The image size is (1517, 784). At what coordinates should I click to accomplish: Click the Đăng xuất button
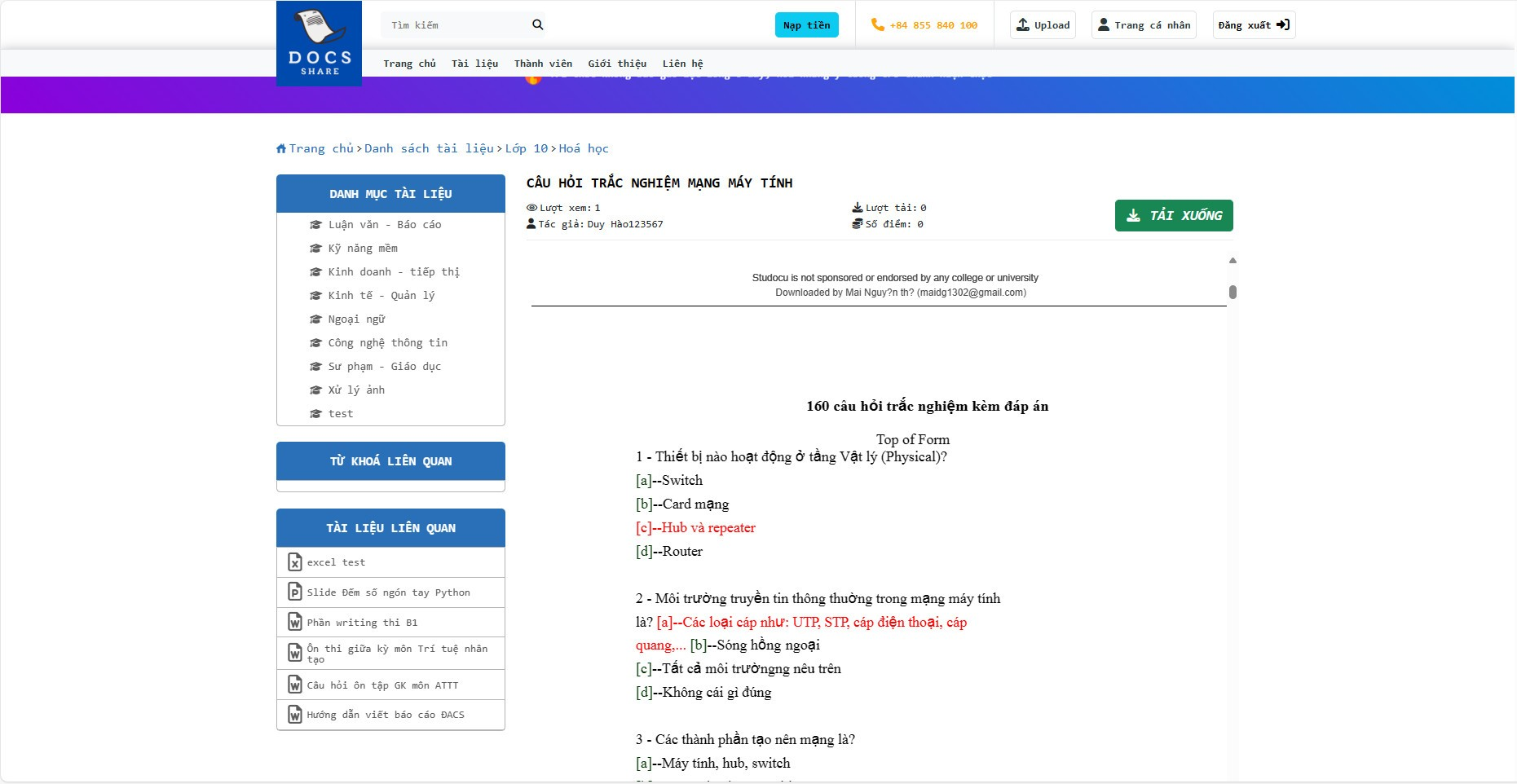click(1254, 25)
